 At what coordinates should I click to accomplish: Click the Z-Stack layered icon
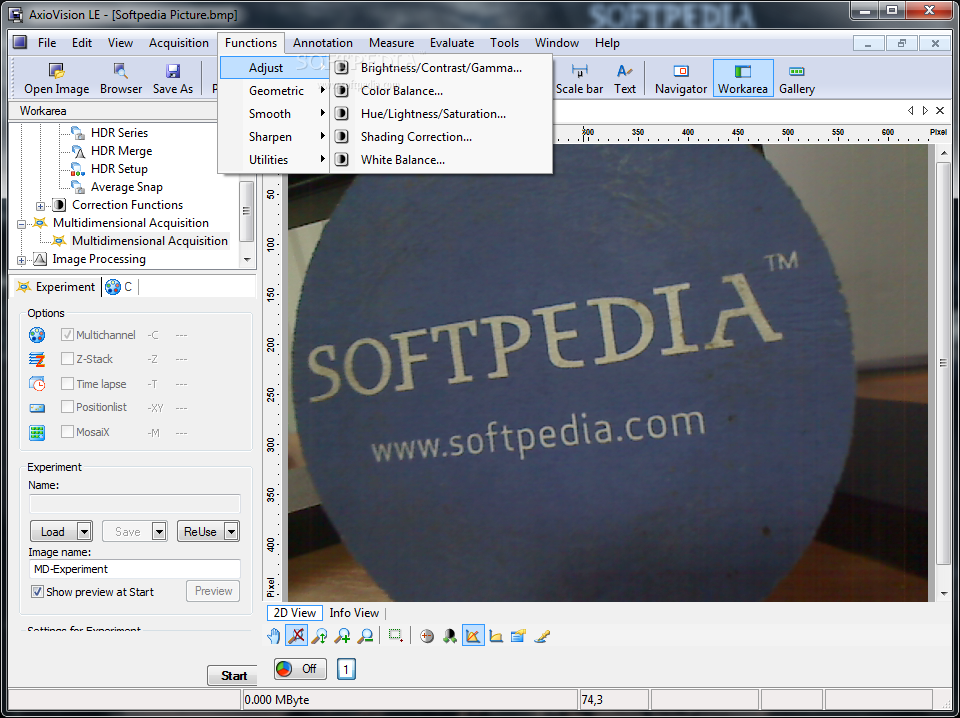click(37, 359)
